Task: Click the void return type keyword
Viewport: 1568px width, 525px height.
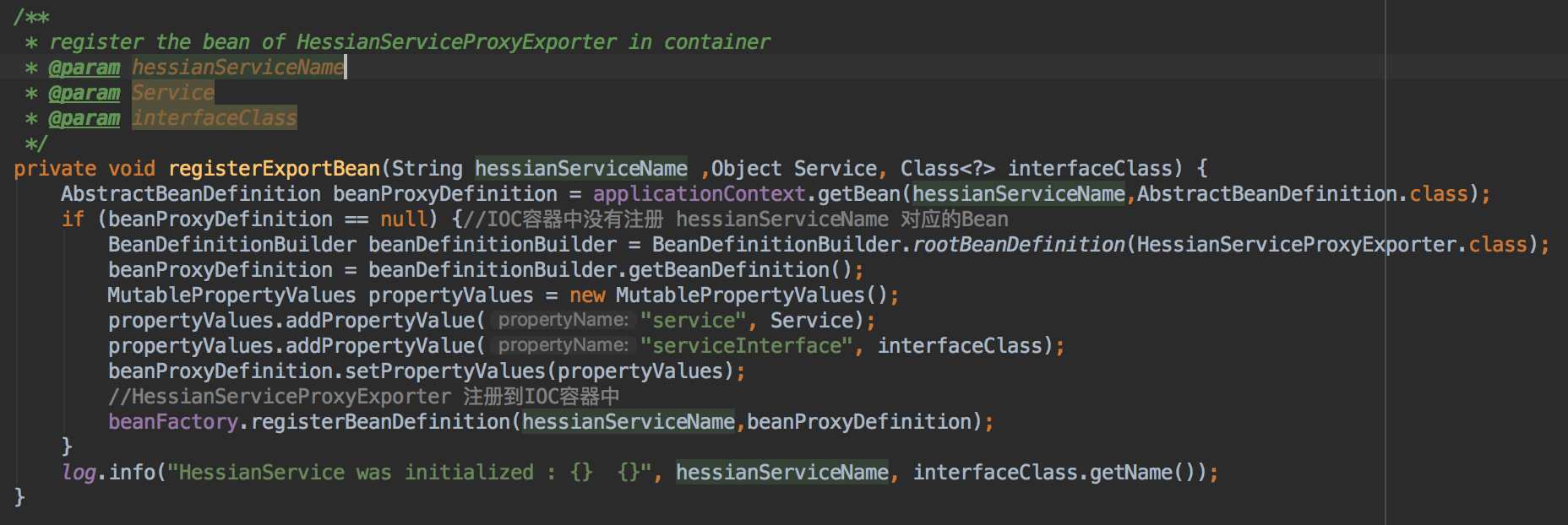Action: pos(132,169)
